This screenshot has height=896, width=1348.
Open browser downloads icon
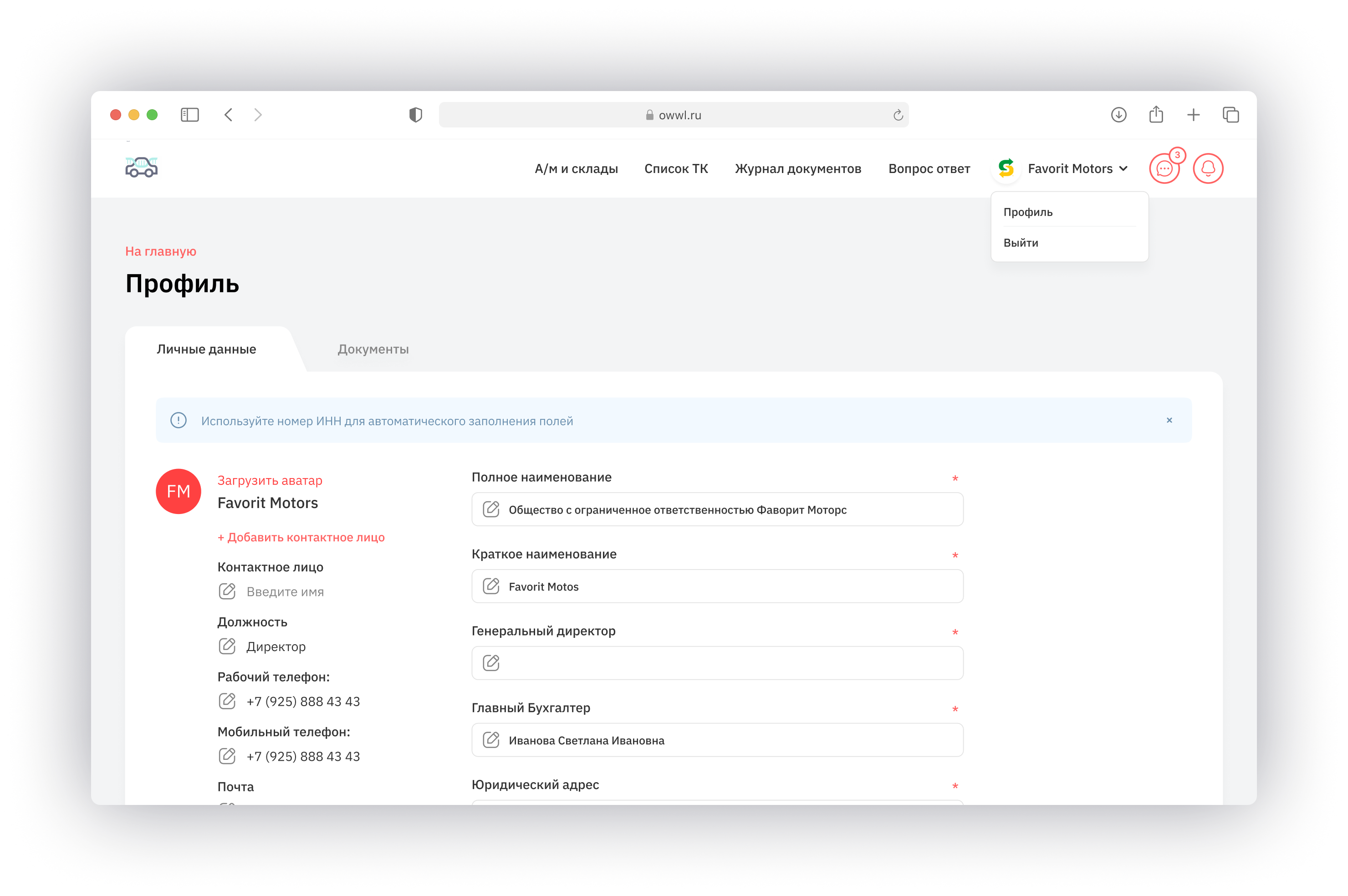(x=1118, y=115)
